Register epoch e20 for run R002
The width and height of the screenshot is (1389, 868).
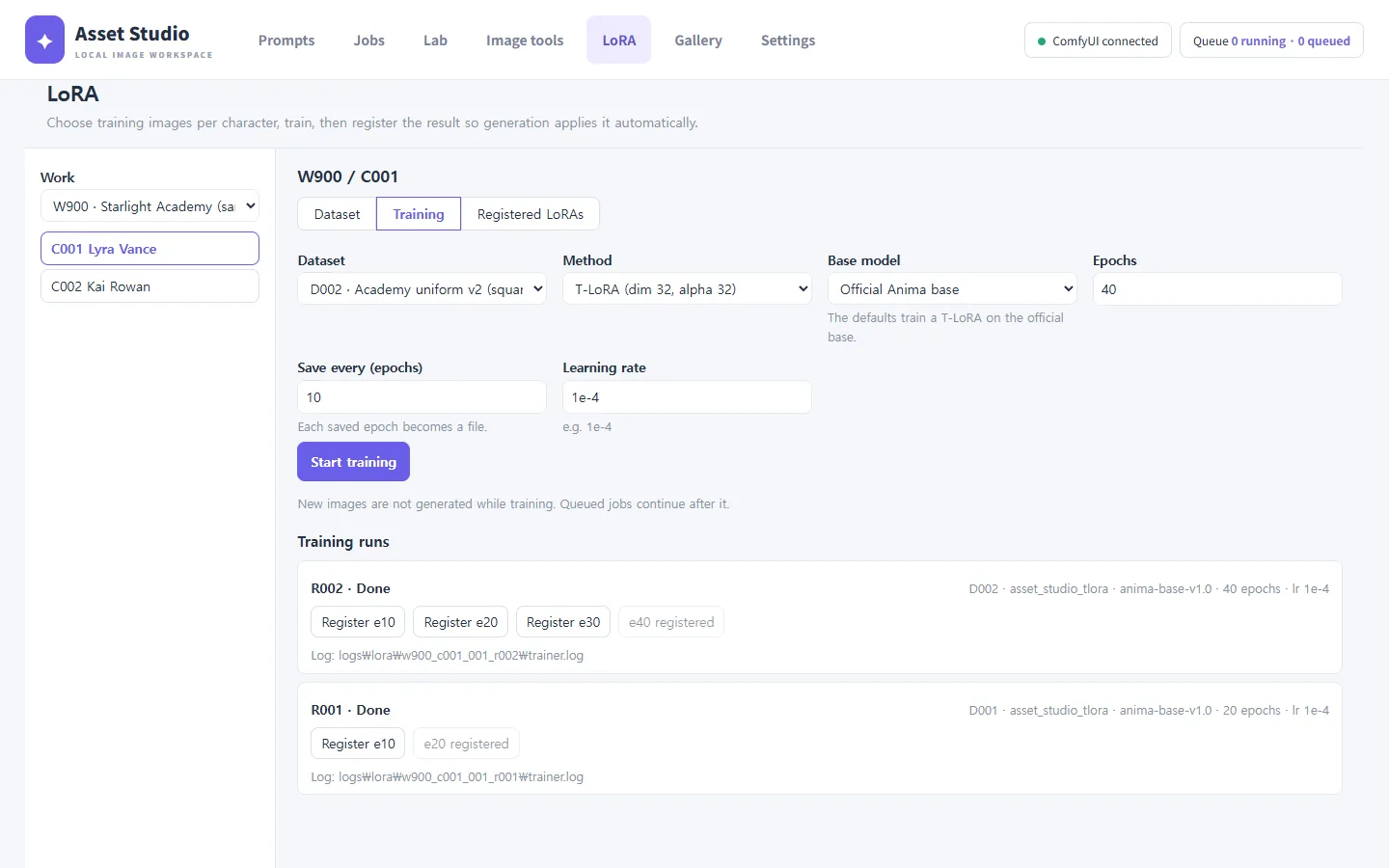461,622
